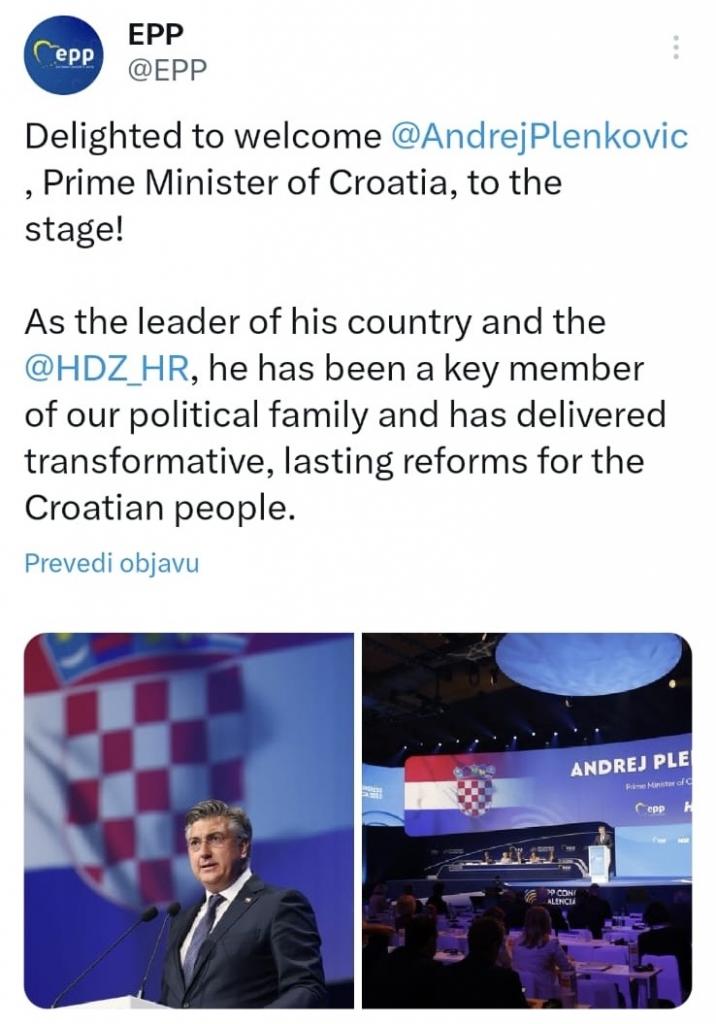Open the EPP profile avatar

click(63, 55)
